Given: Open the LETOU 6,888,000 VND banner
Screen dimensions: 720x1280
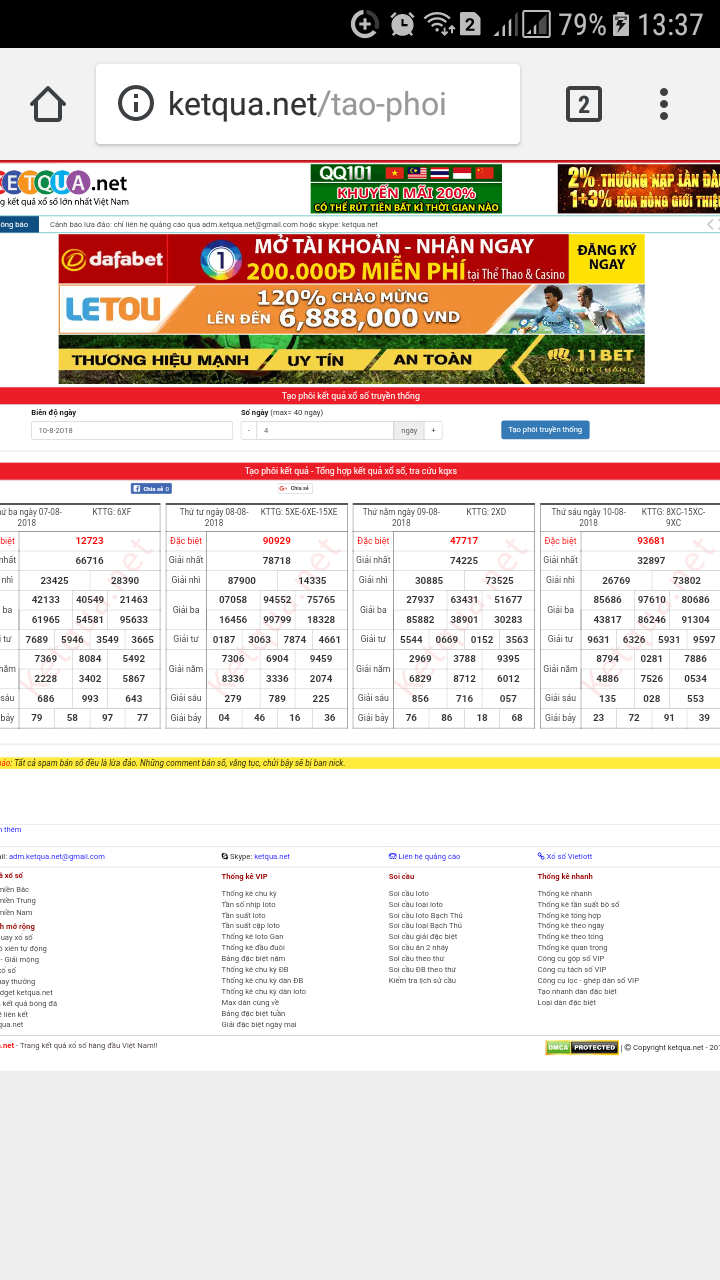Looking at the screenshot, I should coord(351,309).
